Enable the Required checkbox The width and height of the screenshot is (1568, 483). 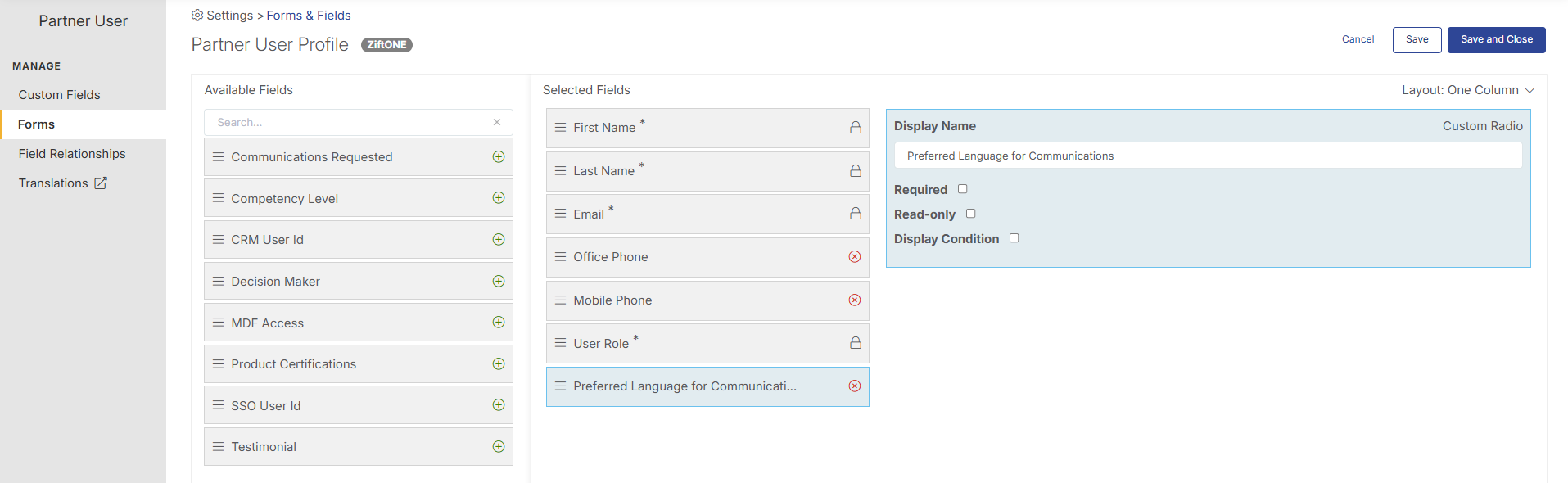[963, 189]
